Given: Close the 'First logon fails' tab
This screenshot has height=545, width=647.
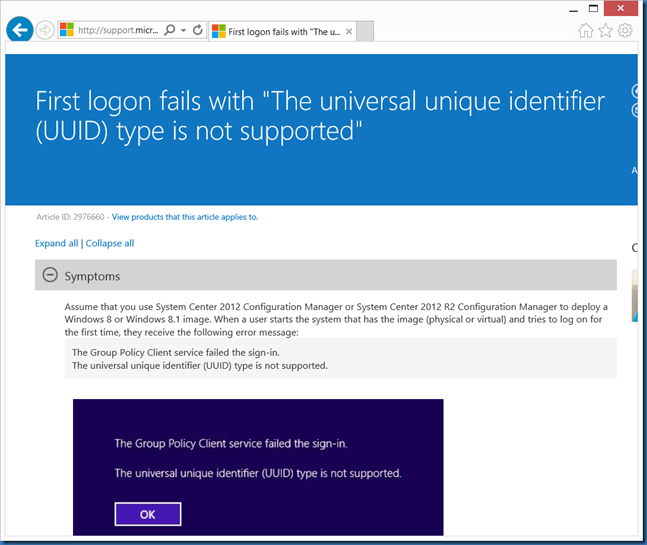Looking at the screenshot, I should point(349,31).
